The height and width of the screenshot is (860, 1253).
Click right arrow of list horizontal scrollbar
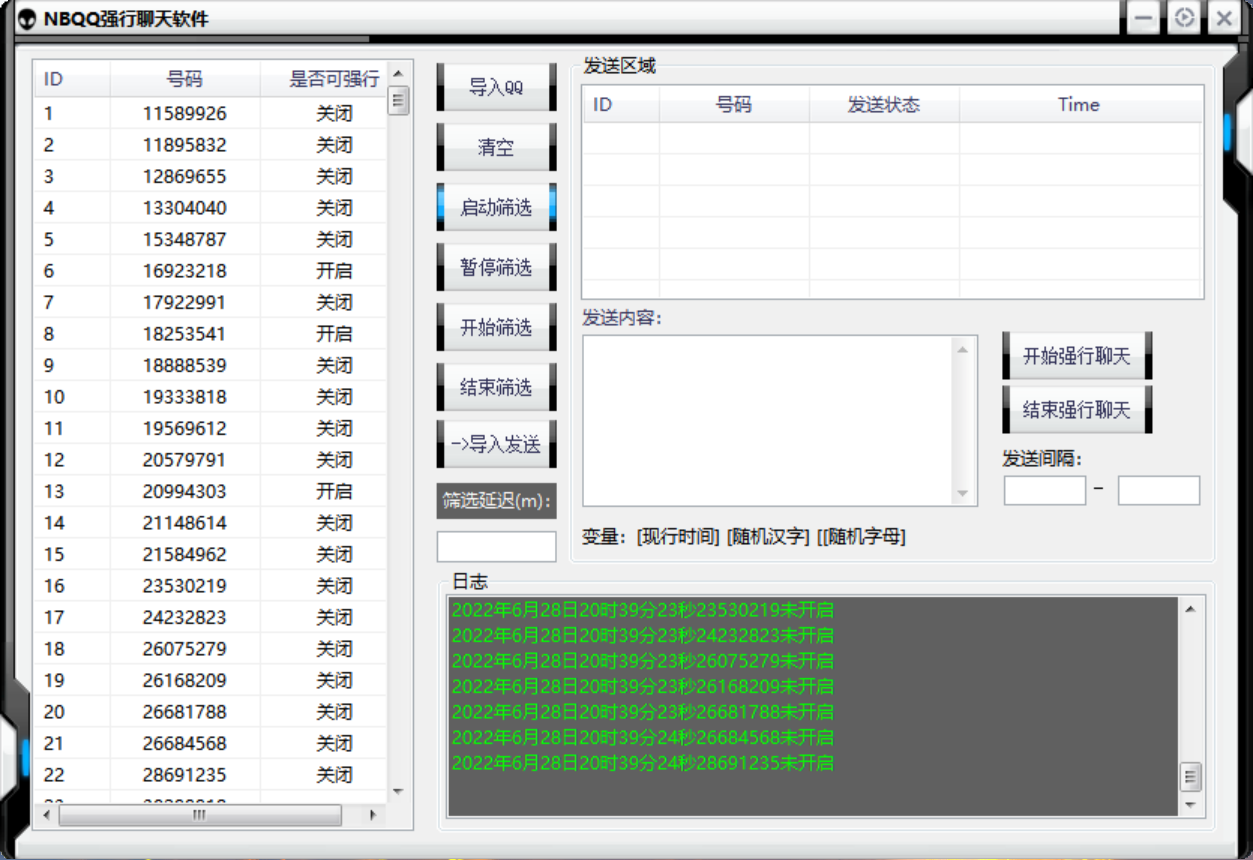[x=373, y=815]
